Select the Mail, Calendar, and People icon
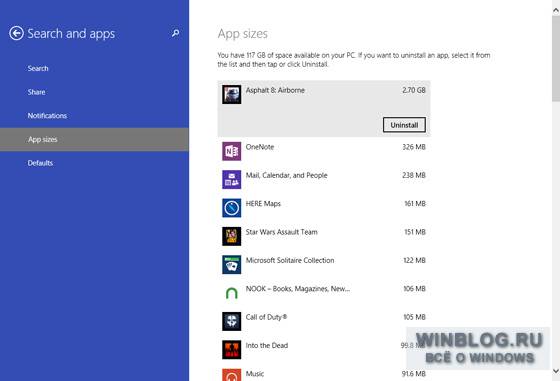 pos(231,180)
